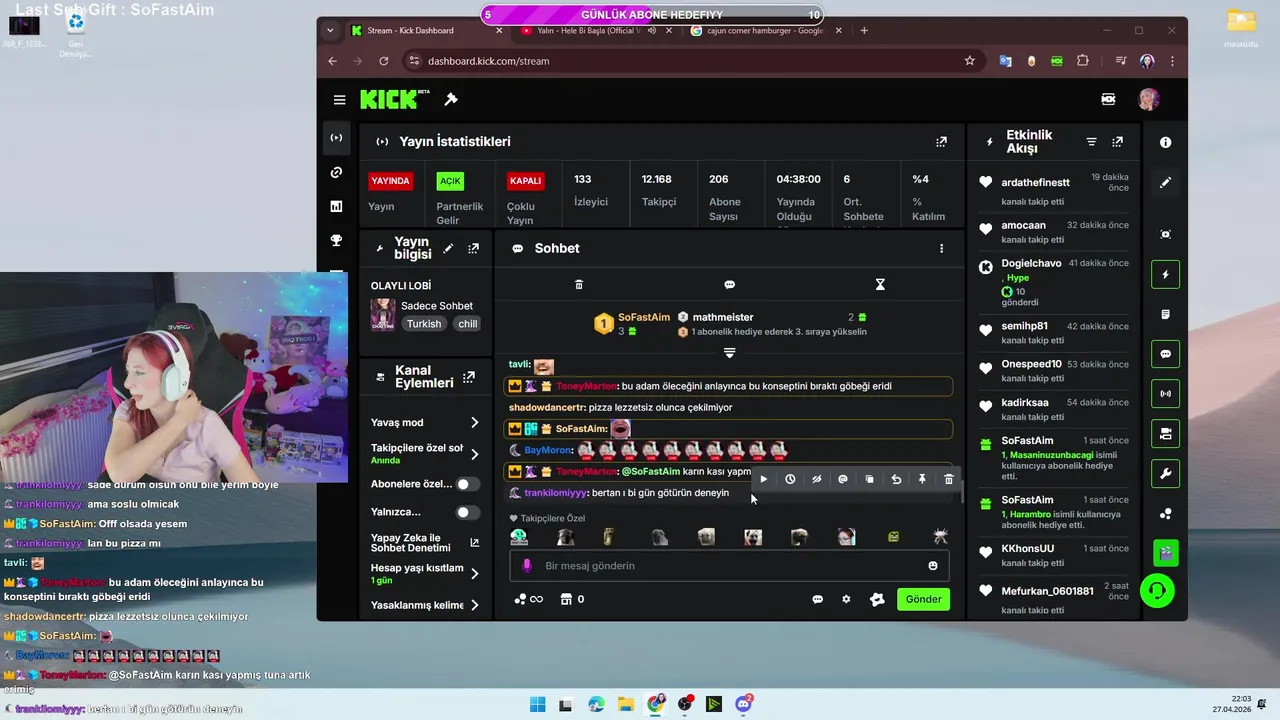Hide message with the eye-slash icon

click(816, 479)
